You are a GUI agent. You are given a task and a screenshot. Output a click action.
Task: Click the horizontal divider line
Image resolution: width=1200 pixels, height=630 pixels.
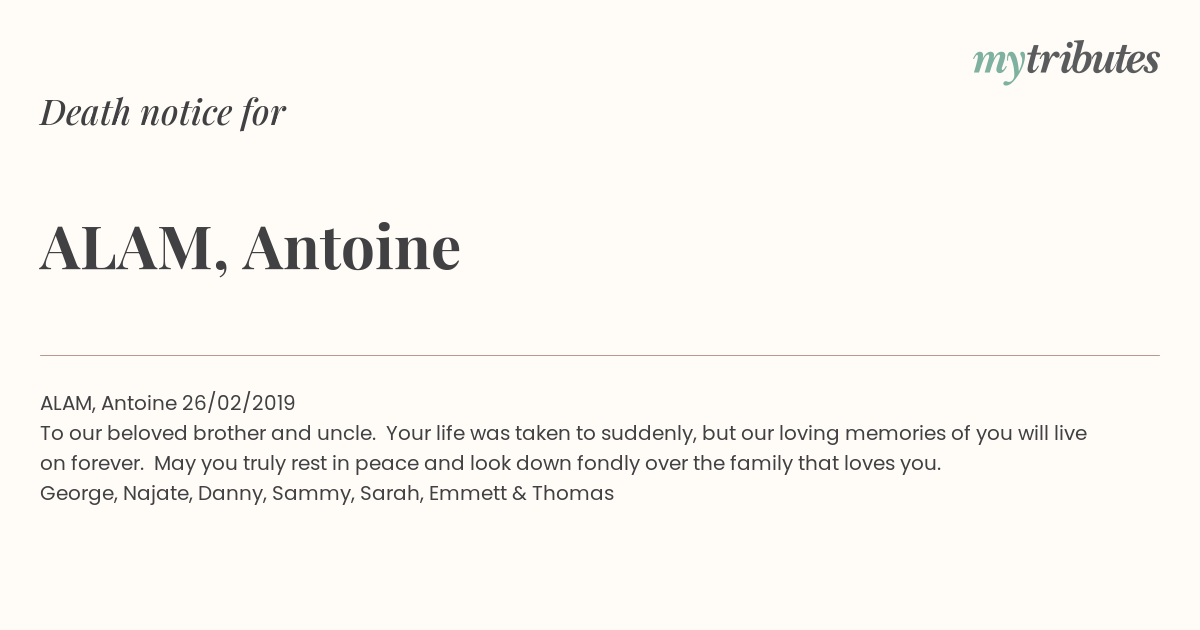(x=600, y=355)
